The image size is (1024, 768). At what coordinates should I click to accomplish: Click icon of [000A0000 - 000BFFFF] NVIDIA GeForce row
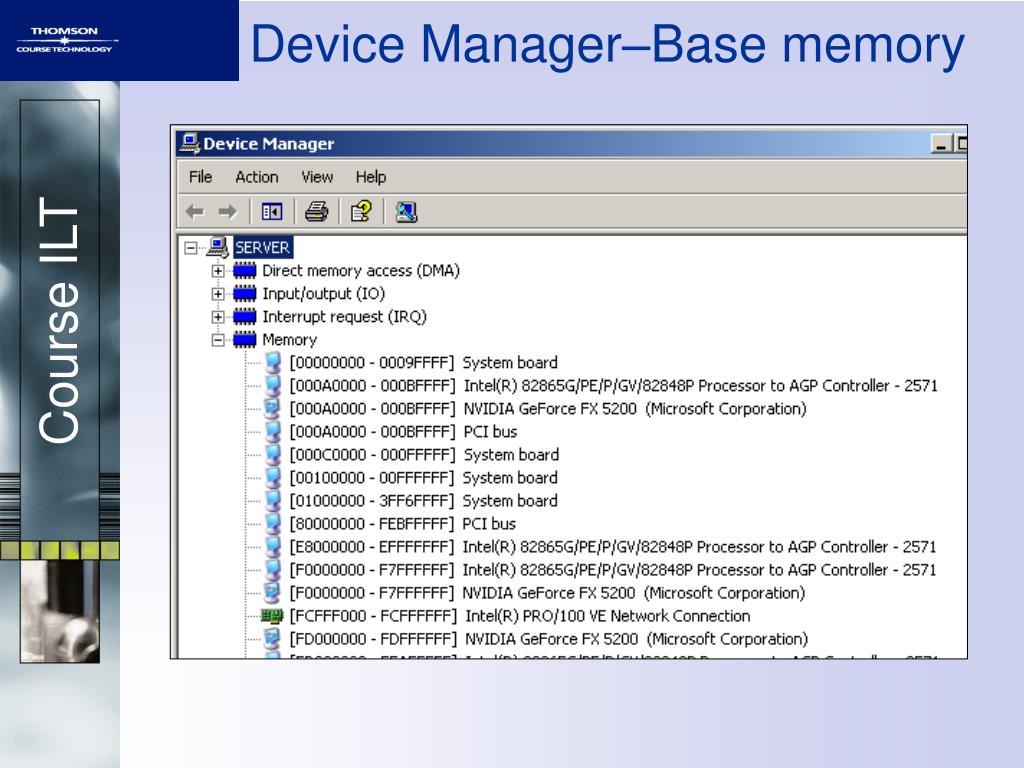click(272, 409)
